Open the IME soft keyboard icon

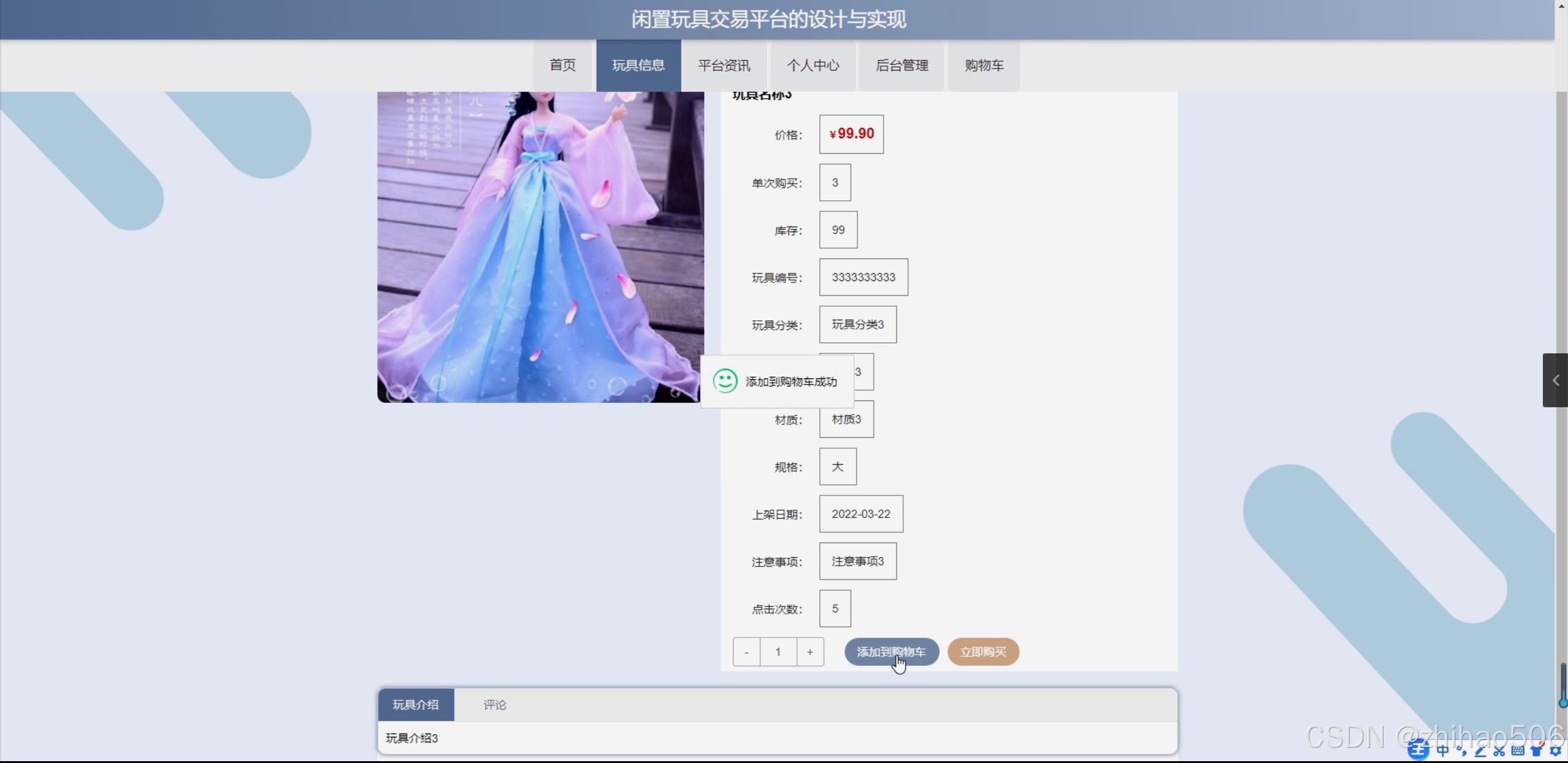click(x=1518, y=751)
